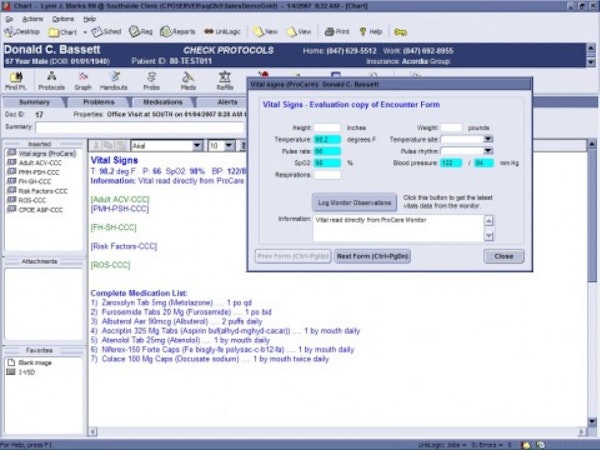Viewport: 600px width, 450px height.
Task: Switch to the Problems tab
Action: pyautogui.click(x=98, y=102)
